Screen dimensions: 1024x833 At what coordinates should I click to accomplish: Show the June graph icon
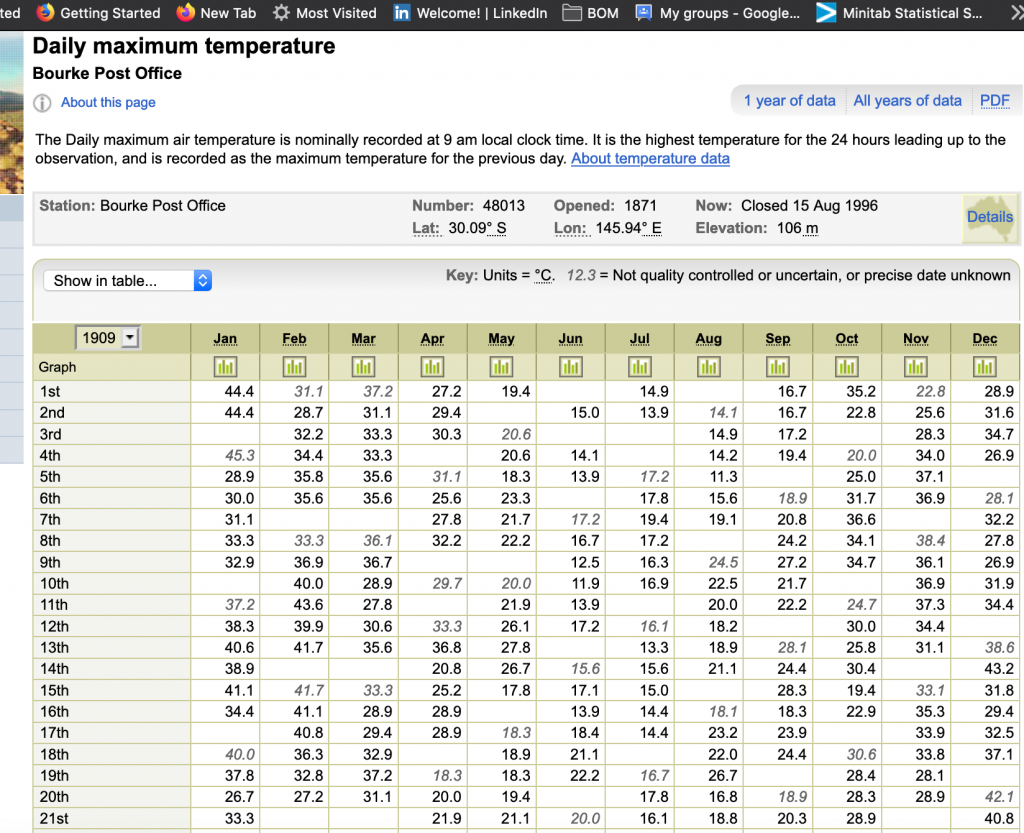point(570,367)
